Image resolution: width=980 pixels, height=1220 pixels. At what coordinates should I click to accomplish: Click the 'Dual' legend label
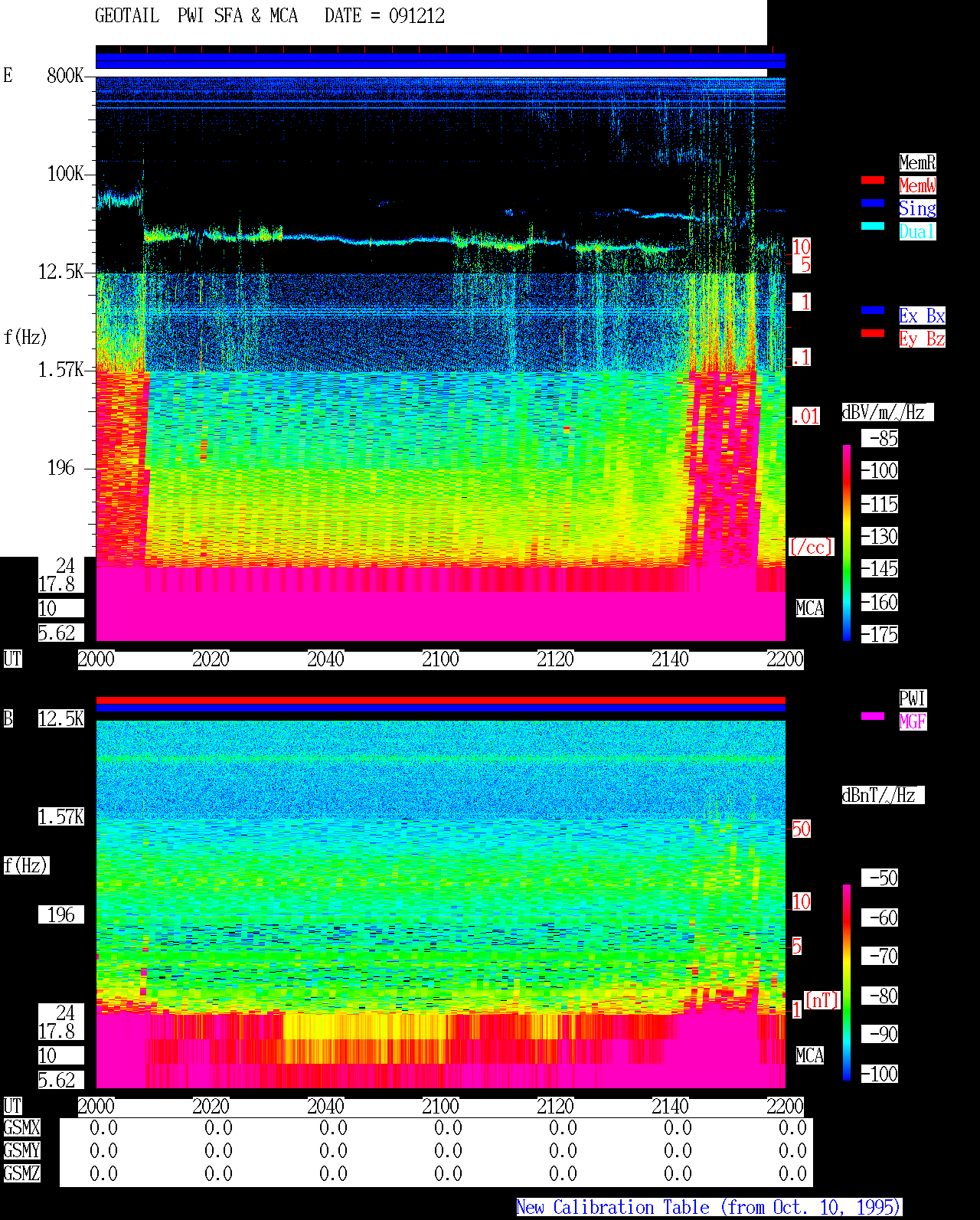(917, 231)
